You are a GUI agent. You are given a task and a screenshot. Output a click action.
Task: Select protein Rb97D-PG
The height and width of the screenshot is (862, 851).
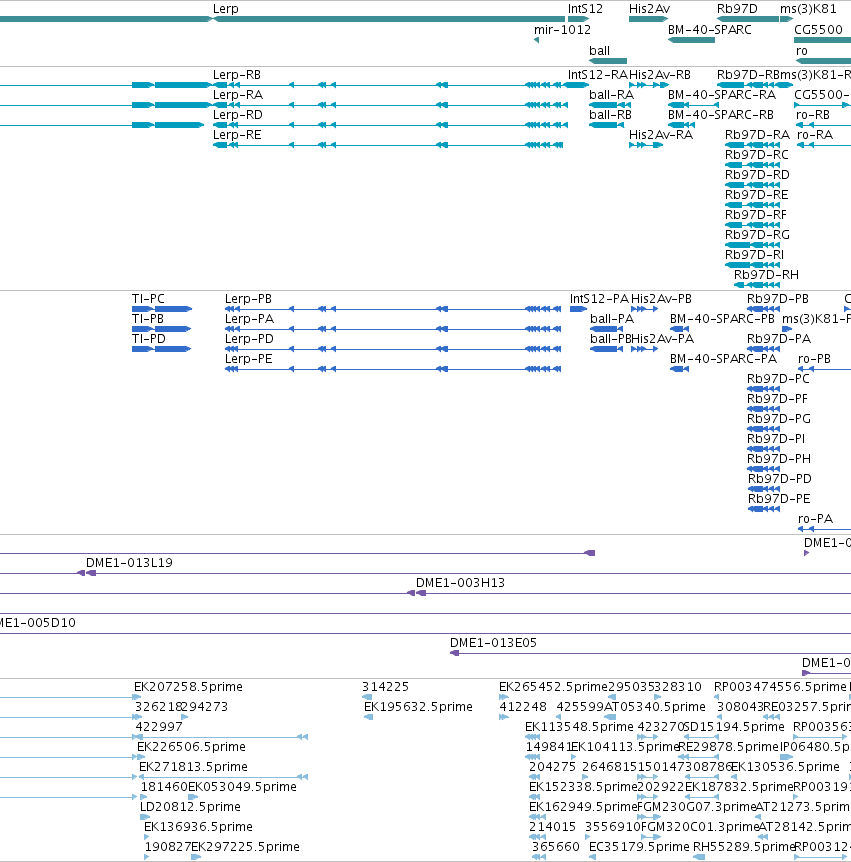coord(778,419)
